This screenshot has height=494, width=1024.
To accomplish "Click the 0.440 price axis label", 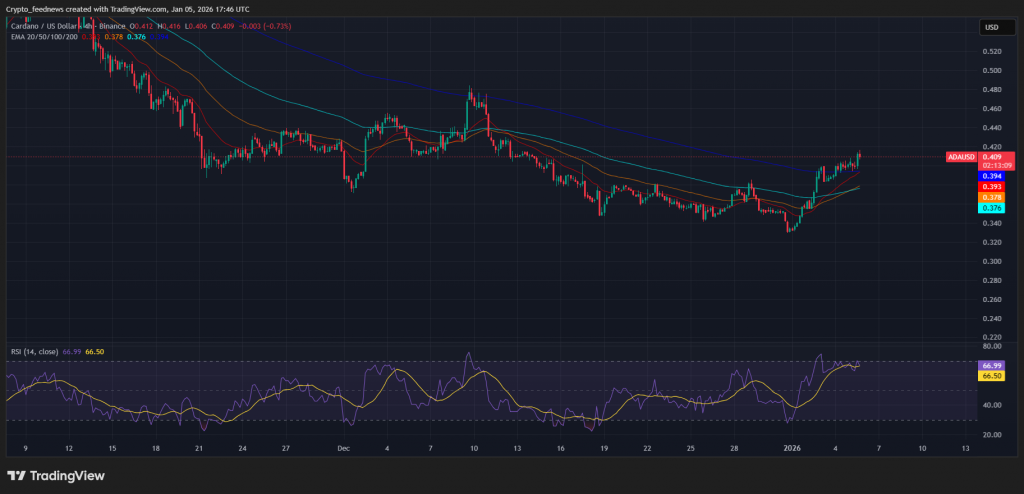I will point(991,127).
